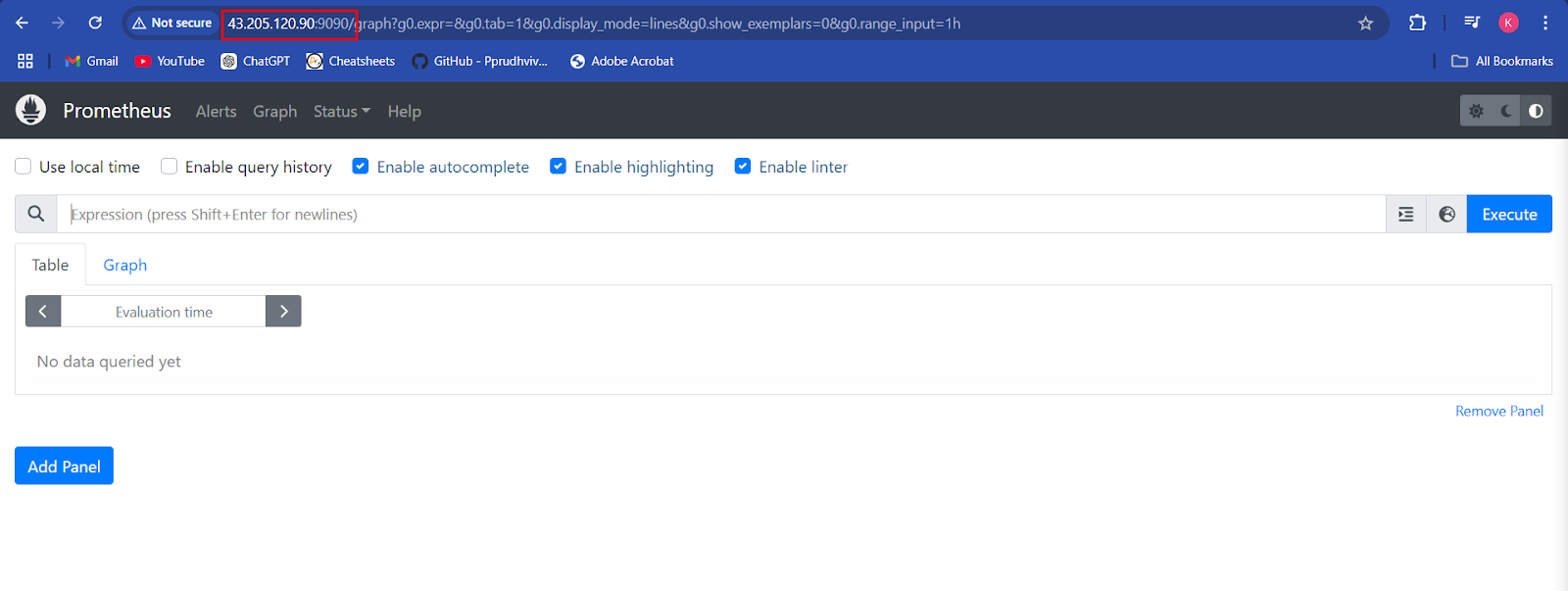Open GitHub - Pprudhviv bookmark
Viewport: 1568px width, 591px height.
click(479, 61)
